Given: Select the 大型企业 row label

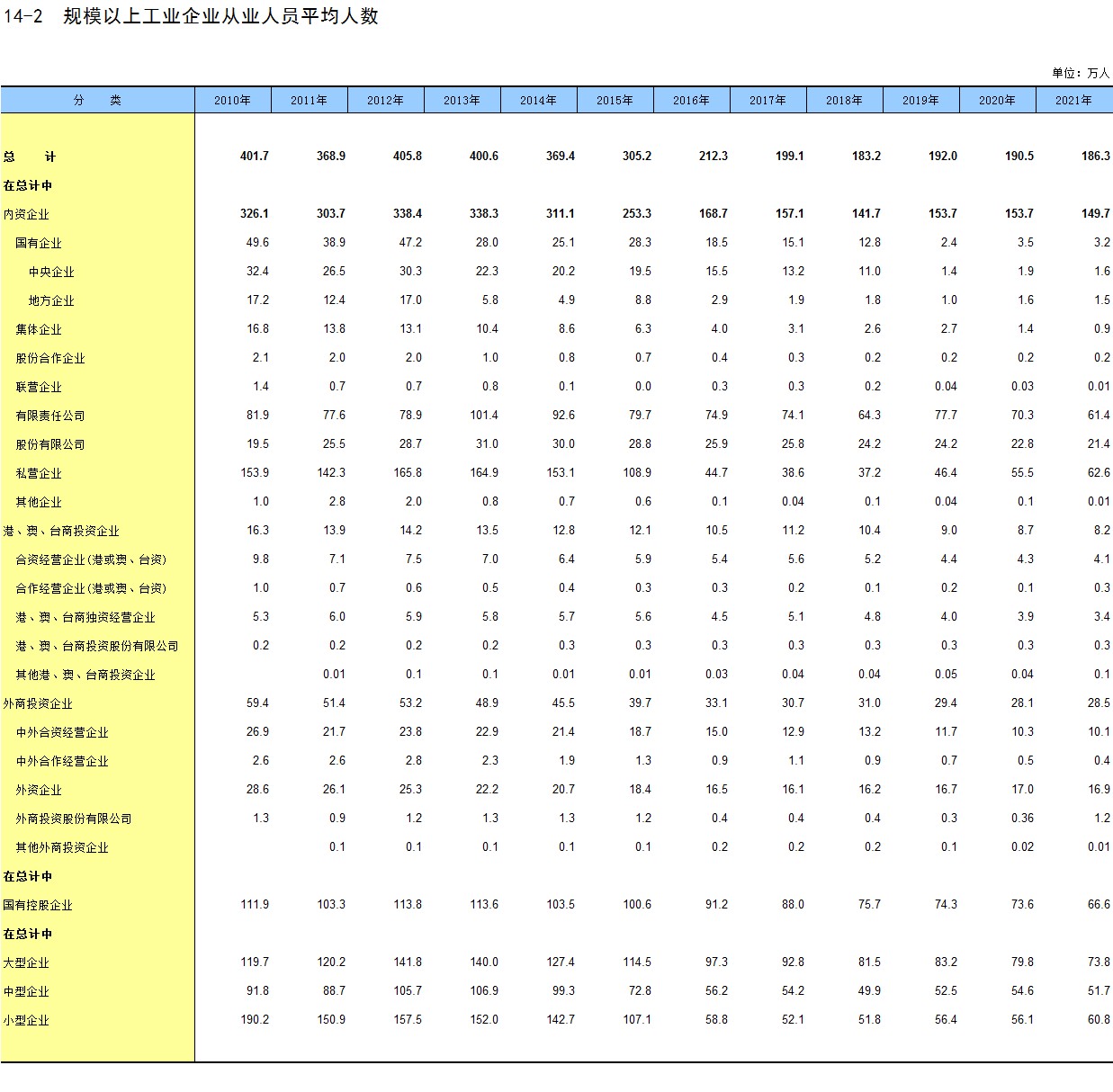Looking at the screenshot, I should [x=26, y=962].
